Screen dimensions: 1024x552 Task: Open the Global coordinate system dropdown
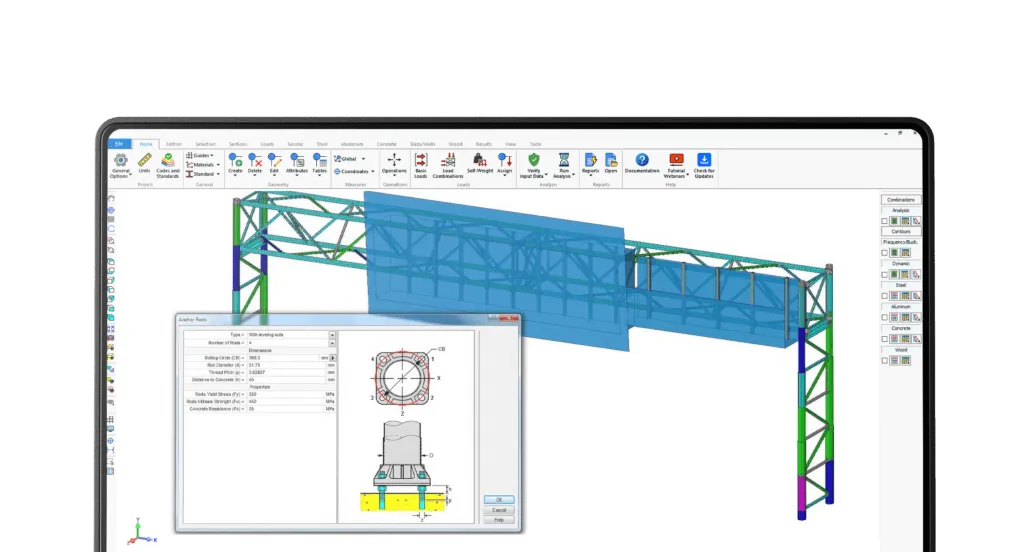[350, 159]
